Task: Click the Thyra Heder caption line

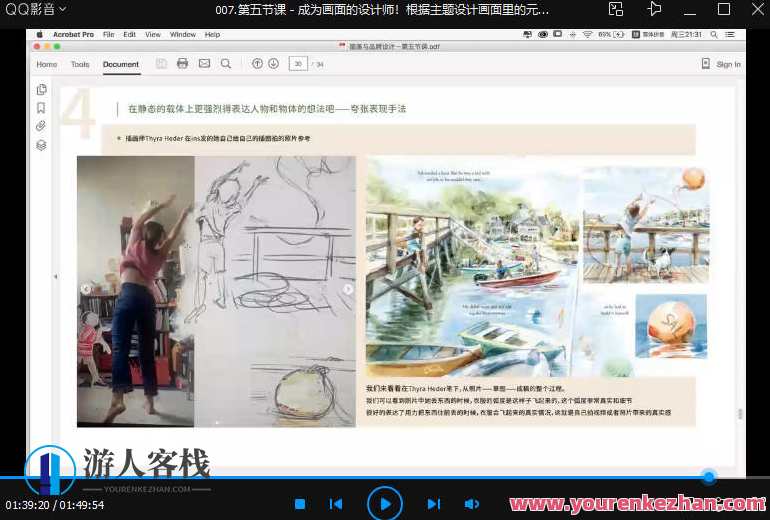Action: click(218, 139)
